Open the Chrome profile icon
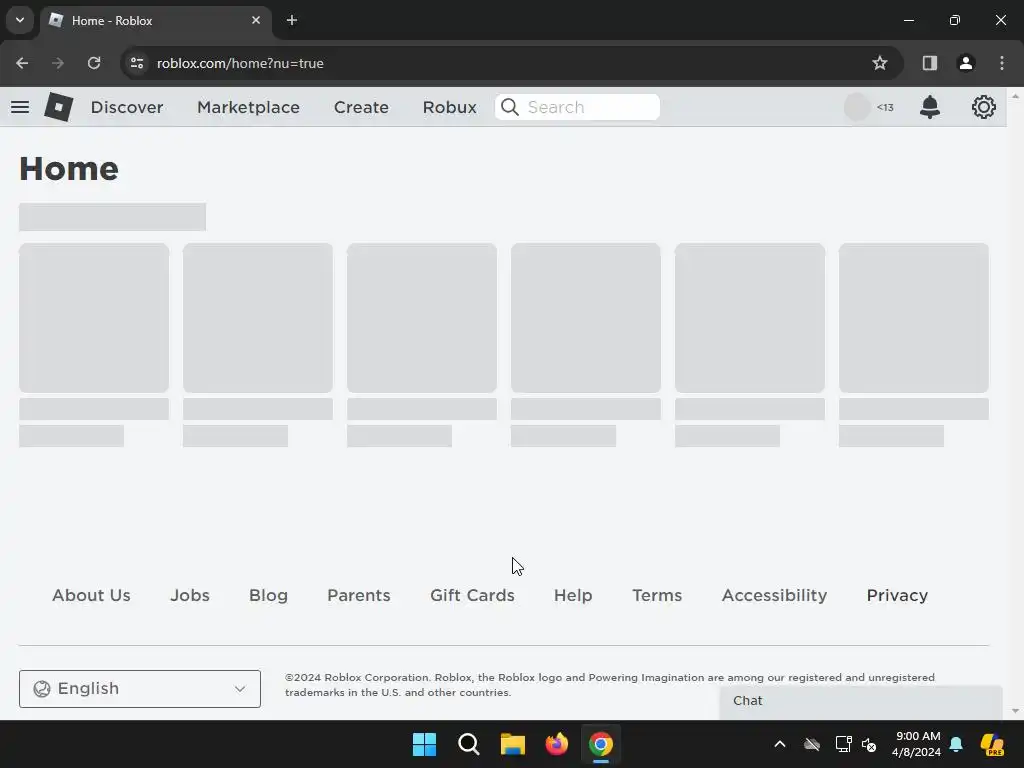This screenshot has width=1024, height=768. click(x=966, y=63)
